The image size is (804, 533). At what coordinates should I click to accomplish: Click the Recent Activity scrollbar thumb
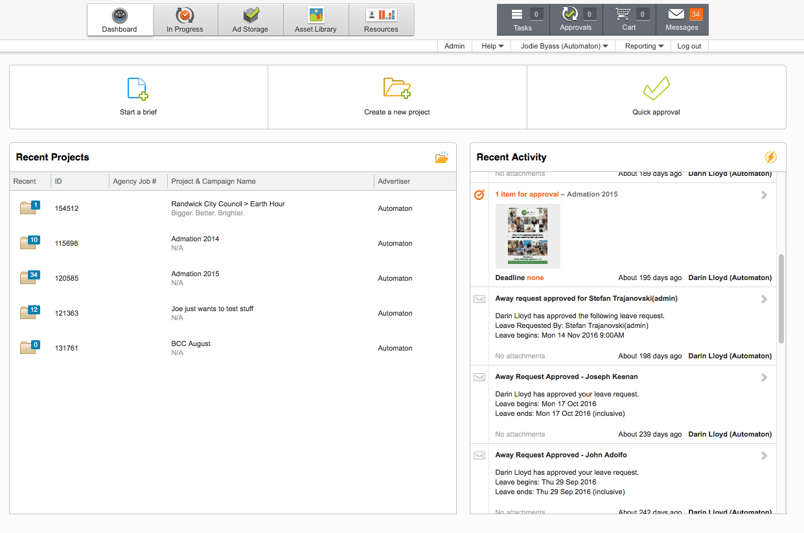tap(781, 298)
